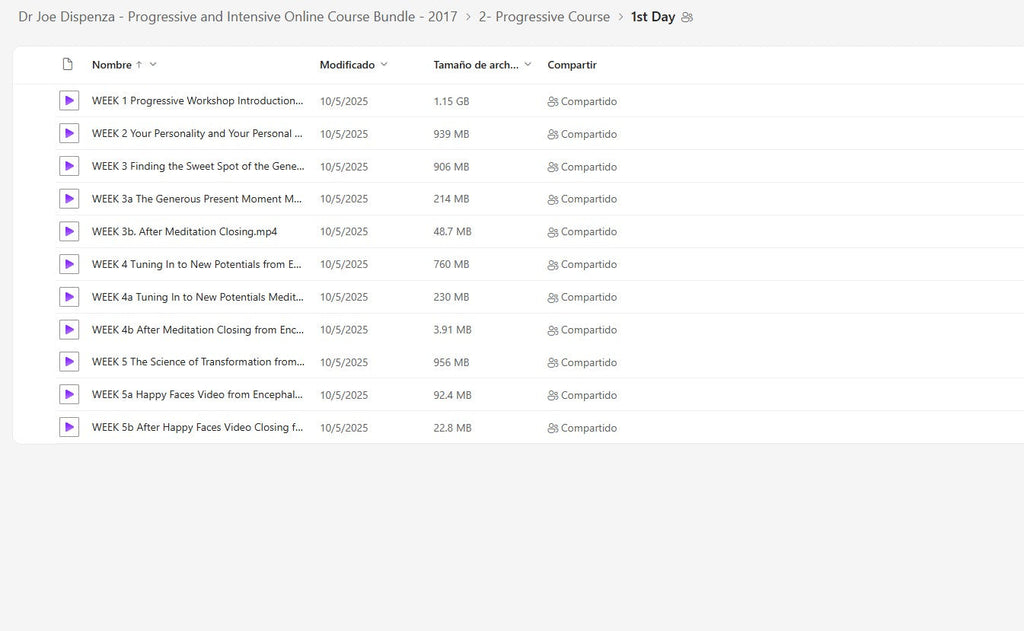The image size is (1024, 631).
Task: Click Compartido status for WEEK 3 Finding row
Action: tap(582, 167)
